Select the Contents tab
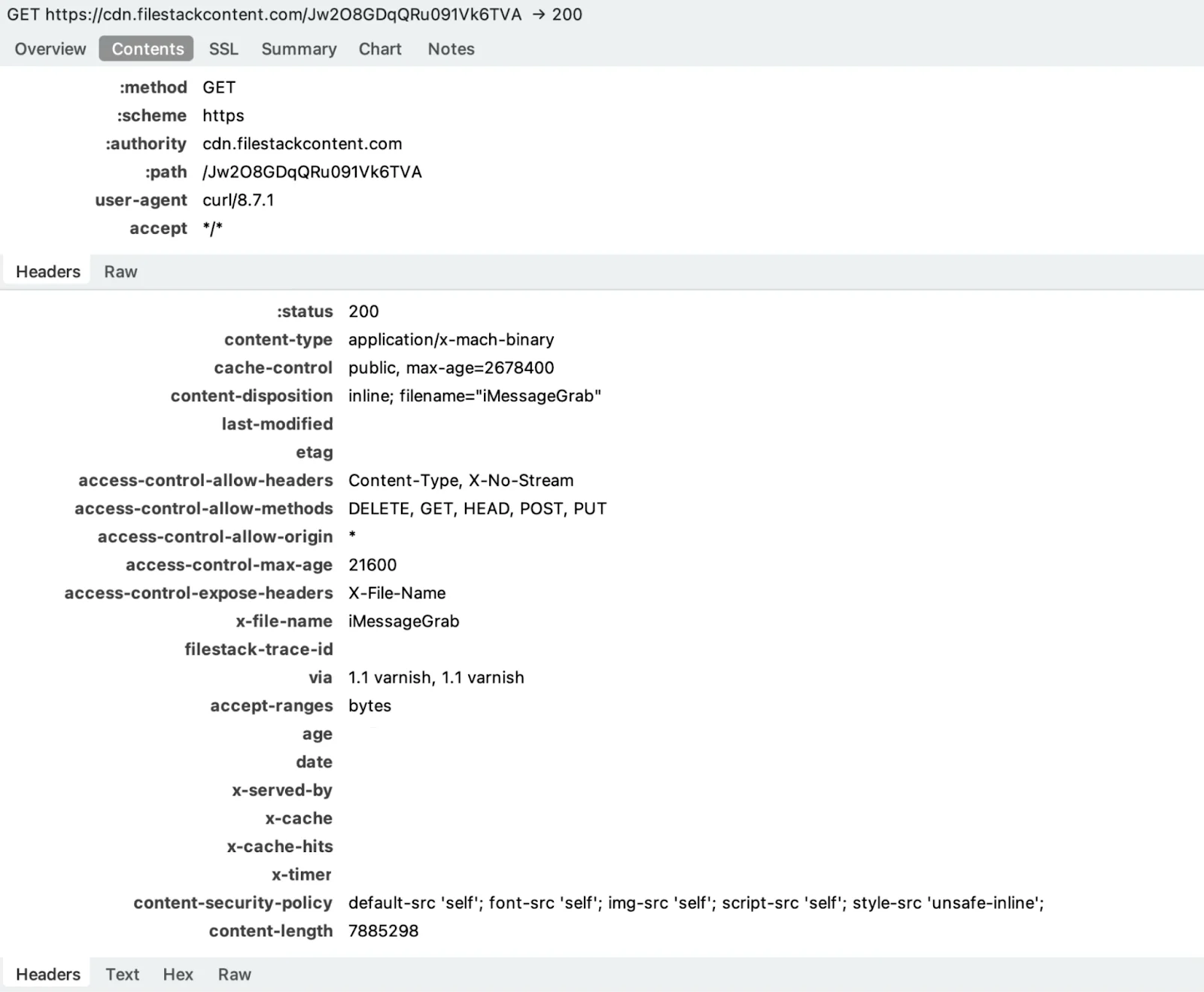Image resolution: width=1204 pixels, height=992 pixels. coord(147,49)
